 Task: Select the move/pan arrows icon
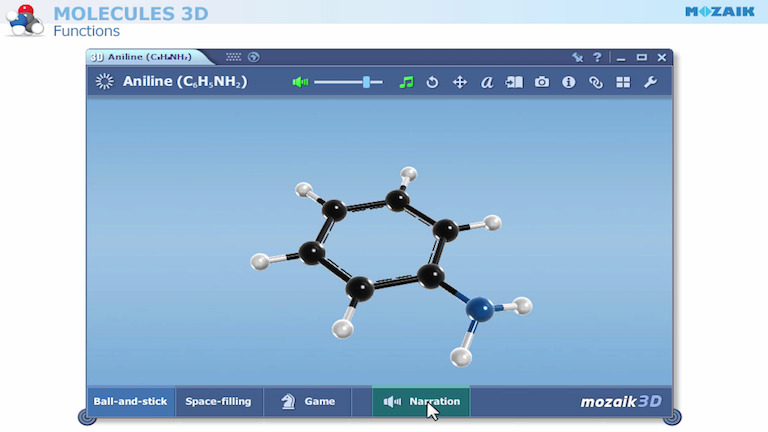(x=460, y=82)
